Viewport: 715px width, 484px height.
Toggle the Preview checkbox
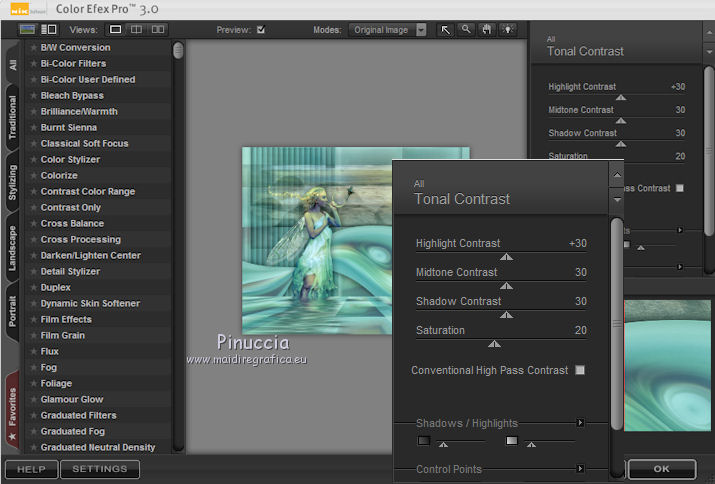click(261, 30)
